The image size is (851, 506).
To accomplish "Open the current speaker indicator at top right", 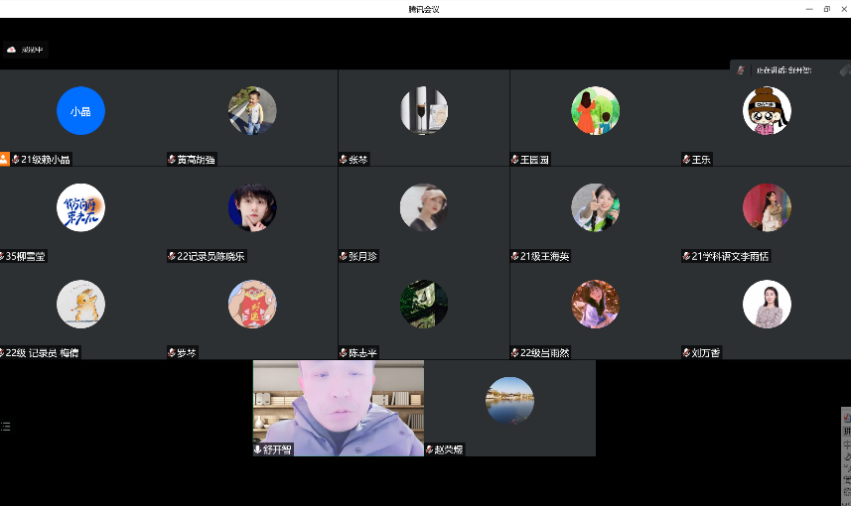I will [780, 70].
